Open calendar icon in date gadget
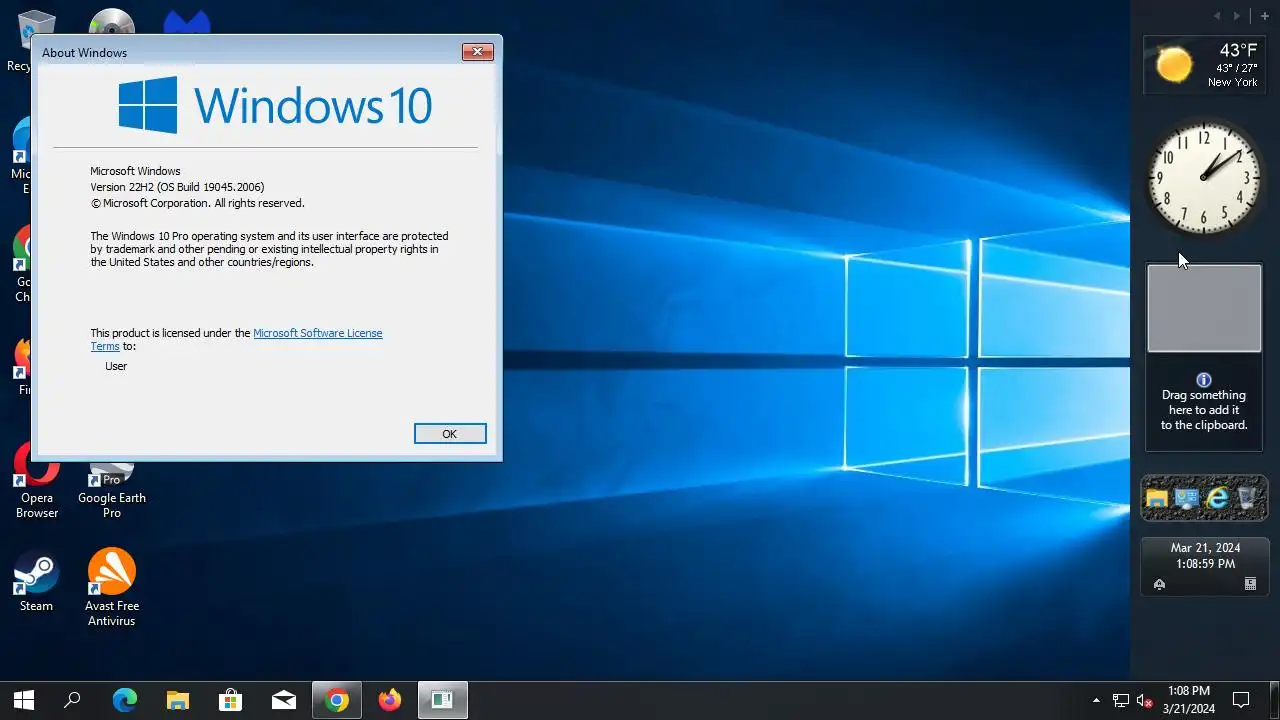The height and width of the screenshot is (720, 1280). [x=1250, y=584]
